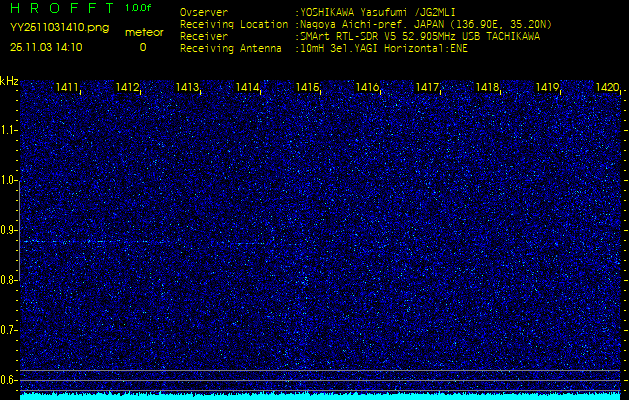629x400 pixels.
Task: Click the 1420 time marker
Action: (x=607, y=88)
